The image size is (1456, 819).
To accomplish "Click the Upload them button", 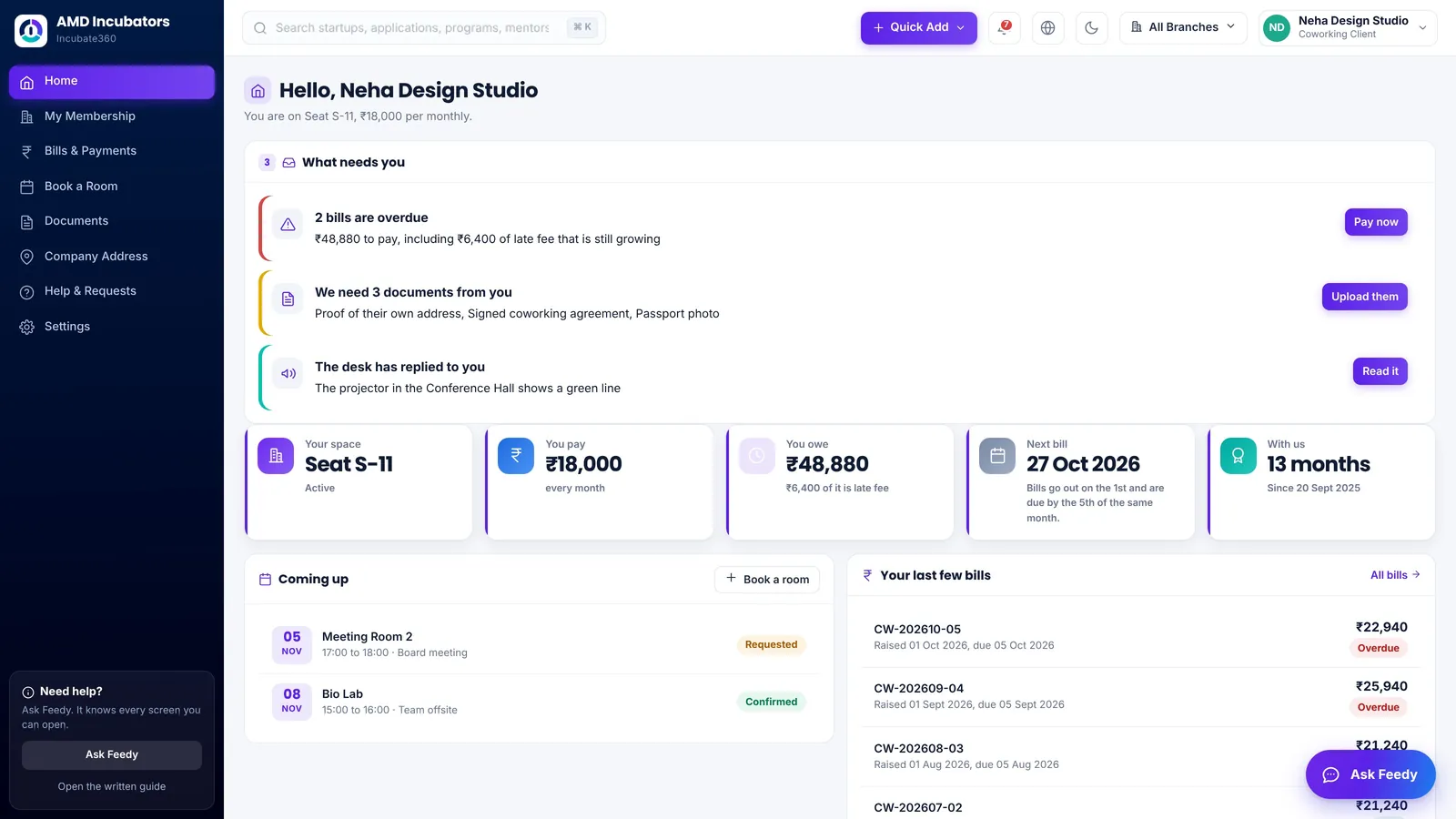I will coord(1364,297).
